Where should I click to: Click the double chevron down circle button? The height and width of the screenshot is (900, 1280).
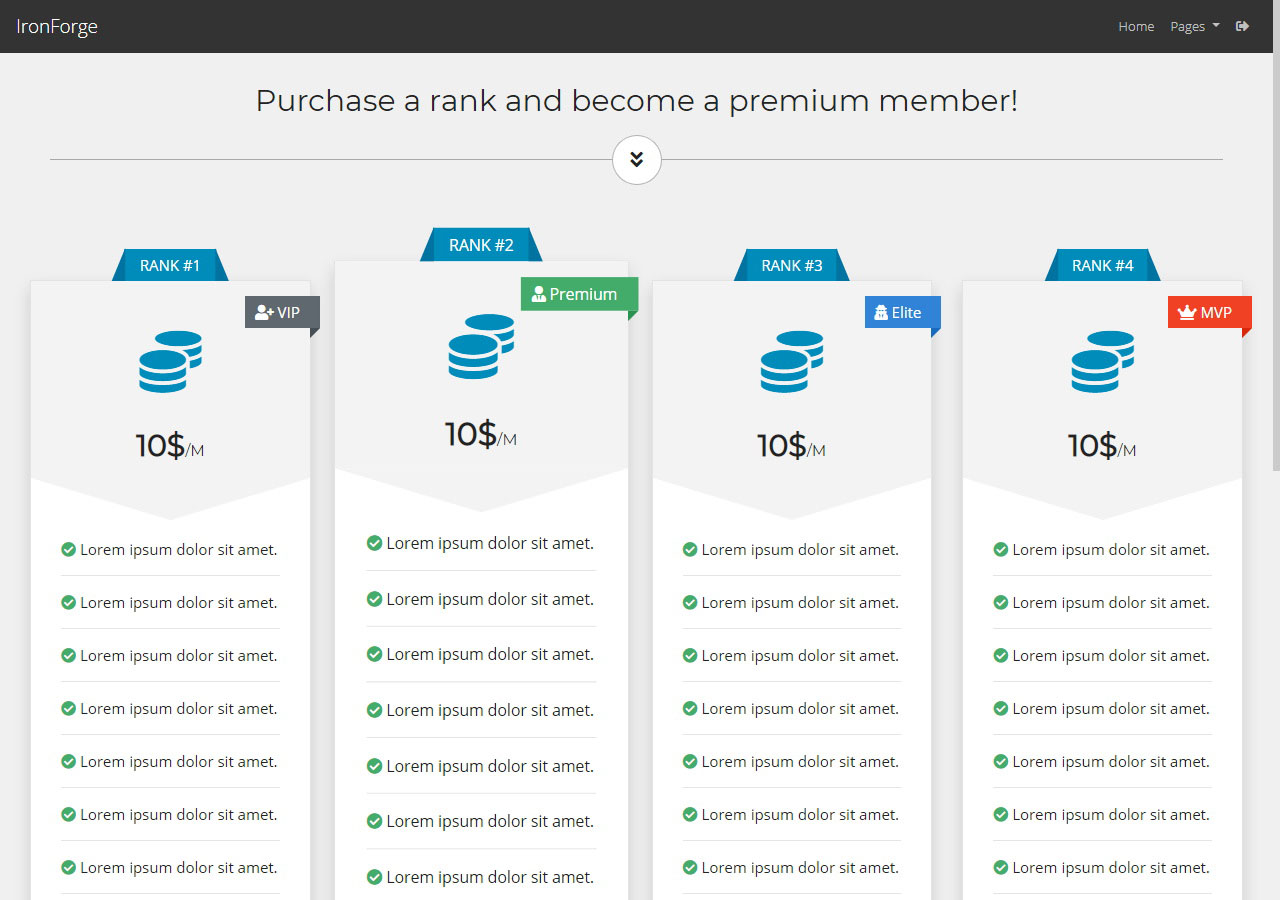tap(637, 160)
